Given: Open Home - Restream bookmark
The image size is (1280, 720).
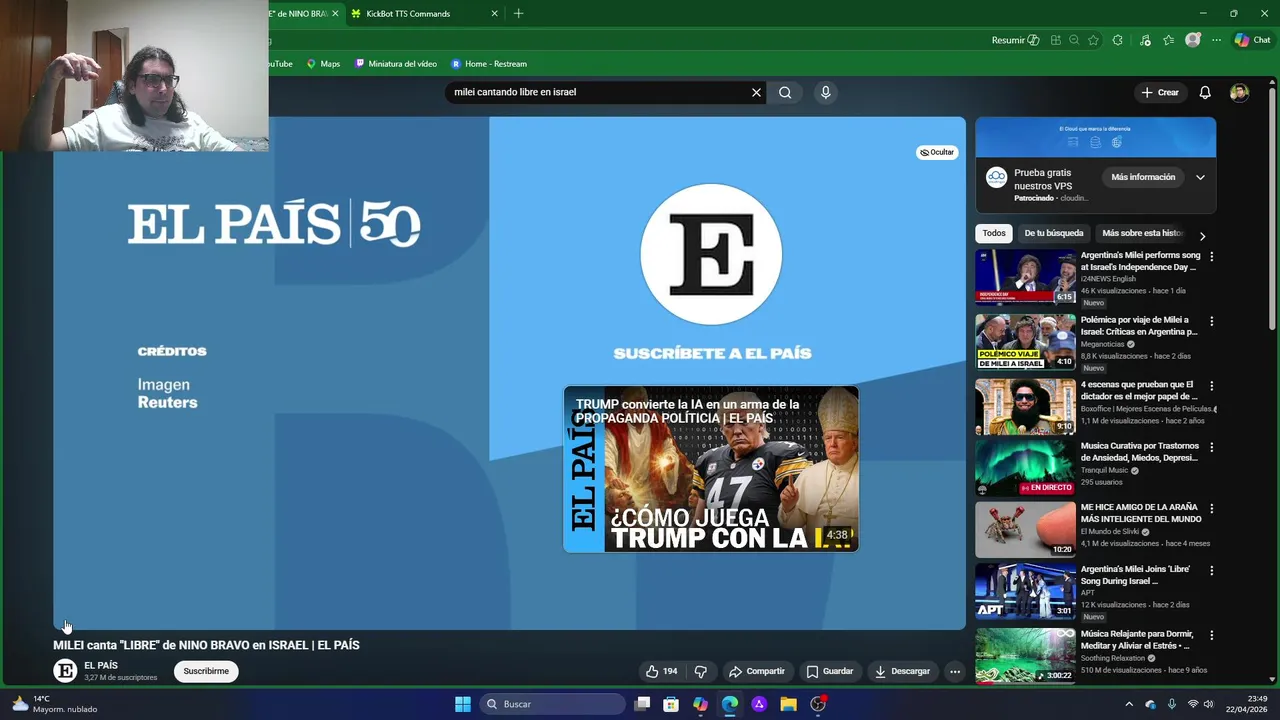Looking at the screenshot, I should [489, 64].
